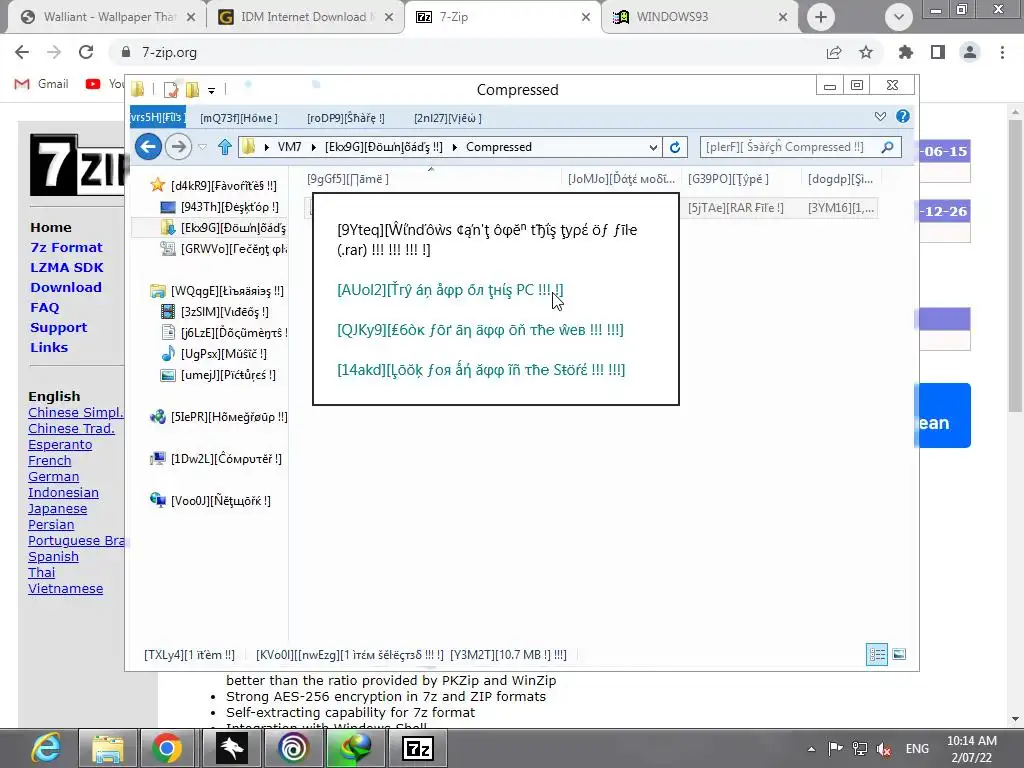1024x768 pixels.
Task: Switch to Walliant browser tab
Action: [x=108, y=17]
